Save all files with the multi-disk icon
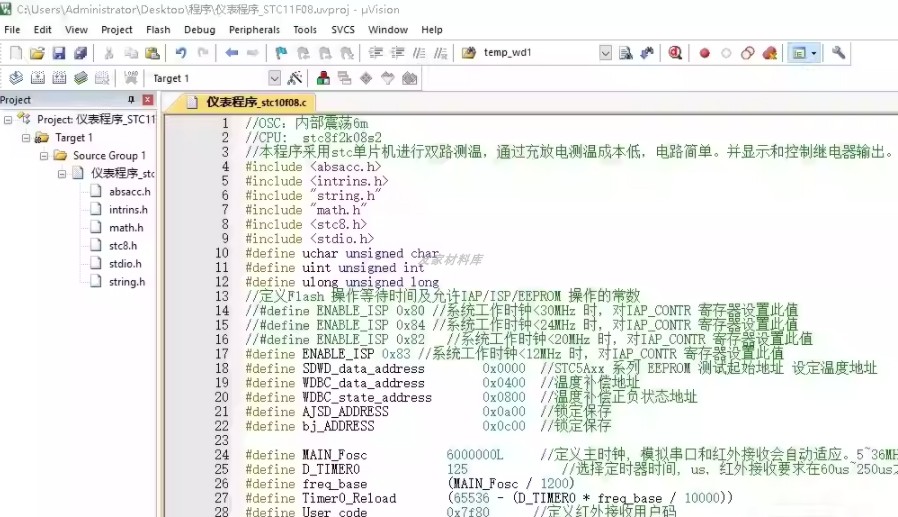 click(x=80, y=53)
